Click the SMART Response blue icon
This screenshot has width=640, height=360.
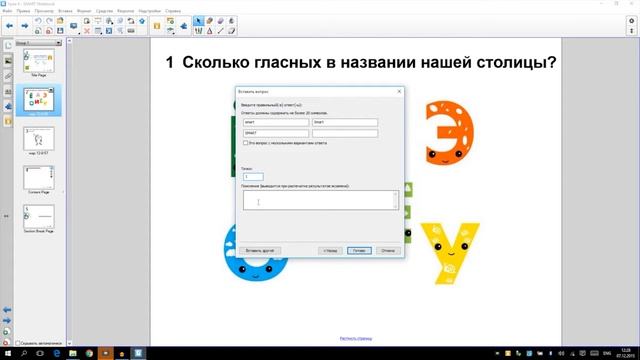(184, 26)
